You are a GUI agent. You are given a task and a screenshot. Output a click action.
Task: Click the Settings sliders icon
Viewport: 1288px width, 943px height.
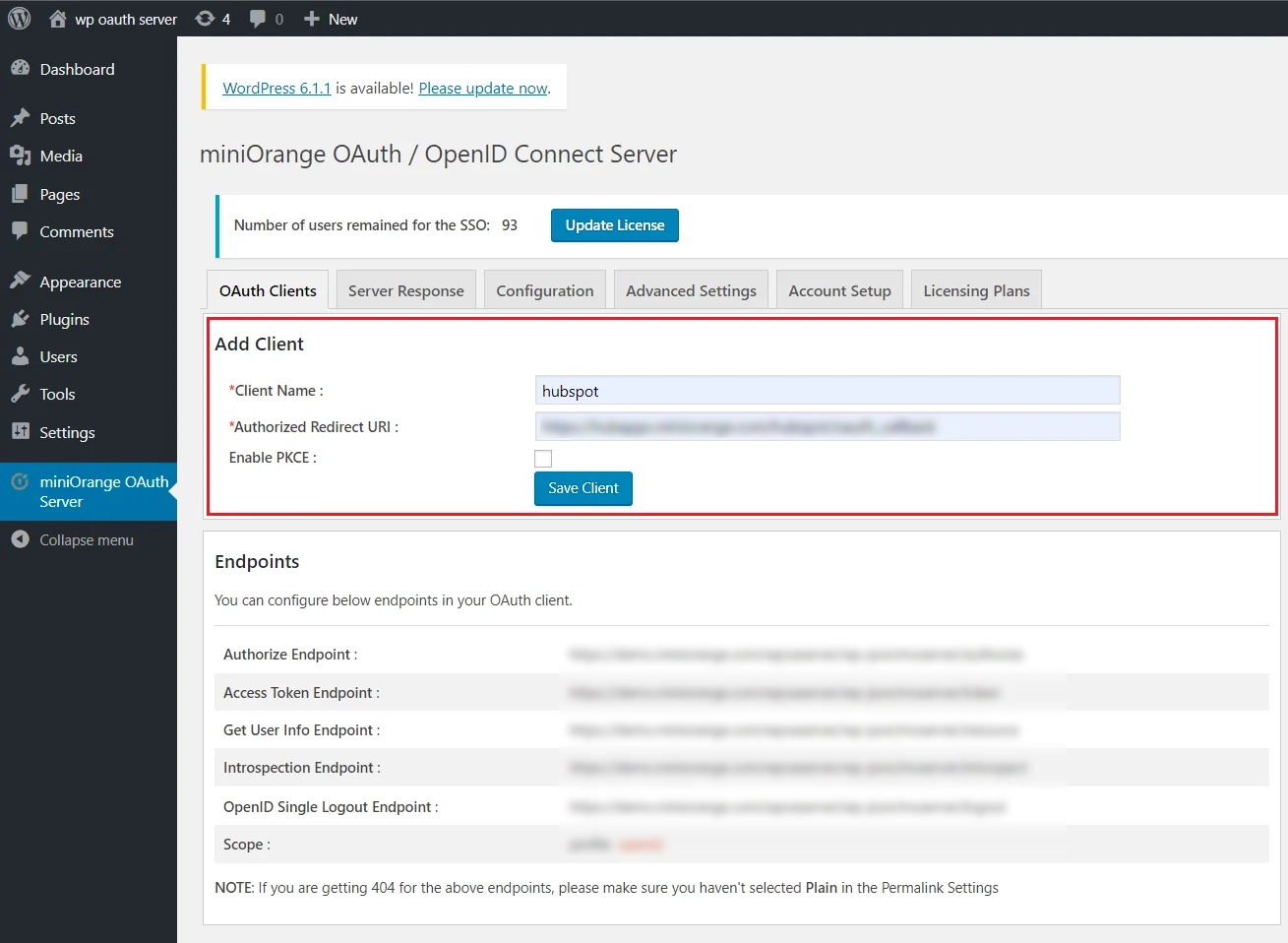(20, 431)
